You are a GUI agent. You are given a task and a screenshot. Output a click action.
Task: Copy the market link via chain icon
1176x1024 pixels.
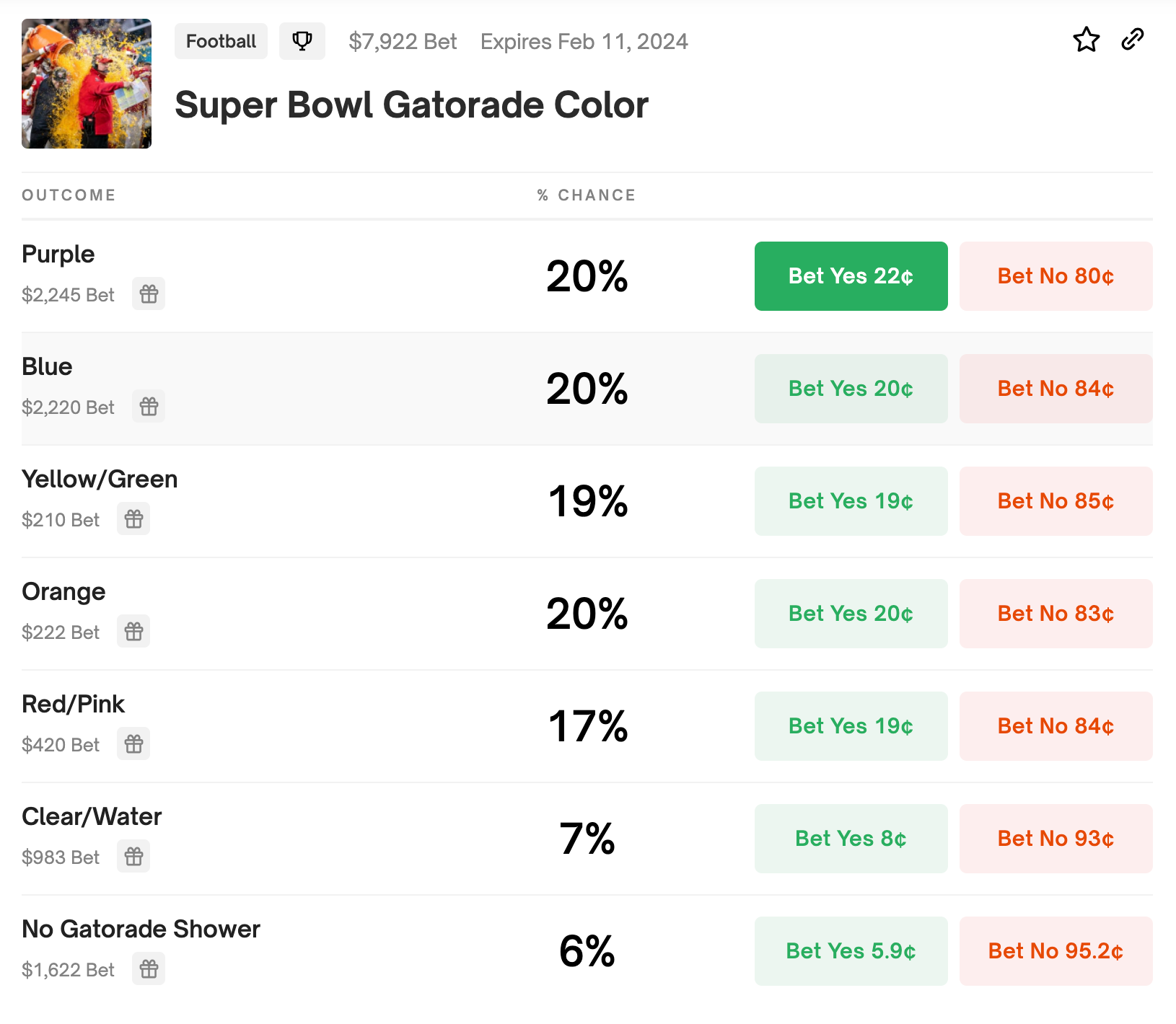[1132, 40]
